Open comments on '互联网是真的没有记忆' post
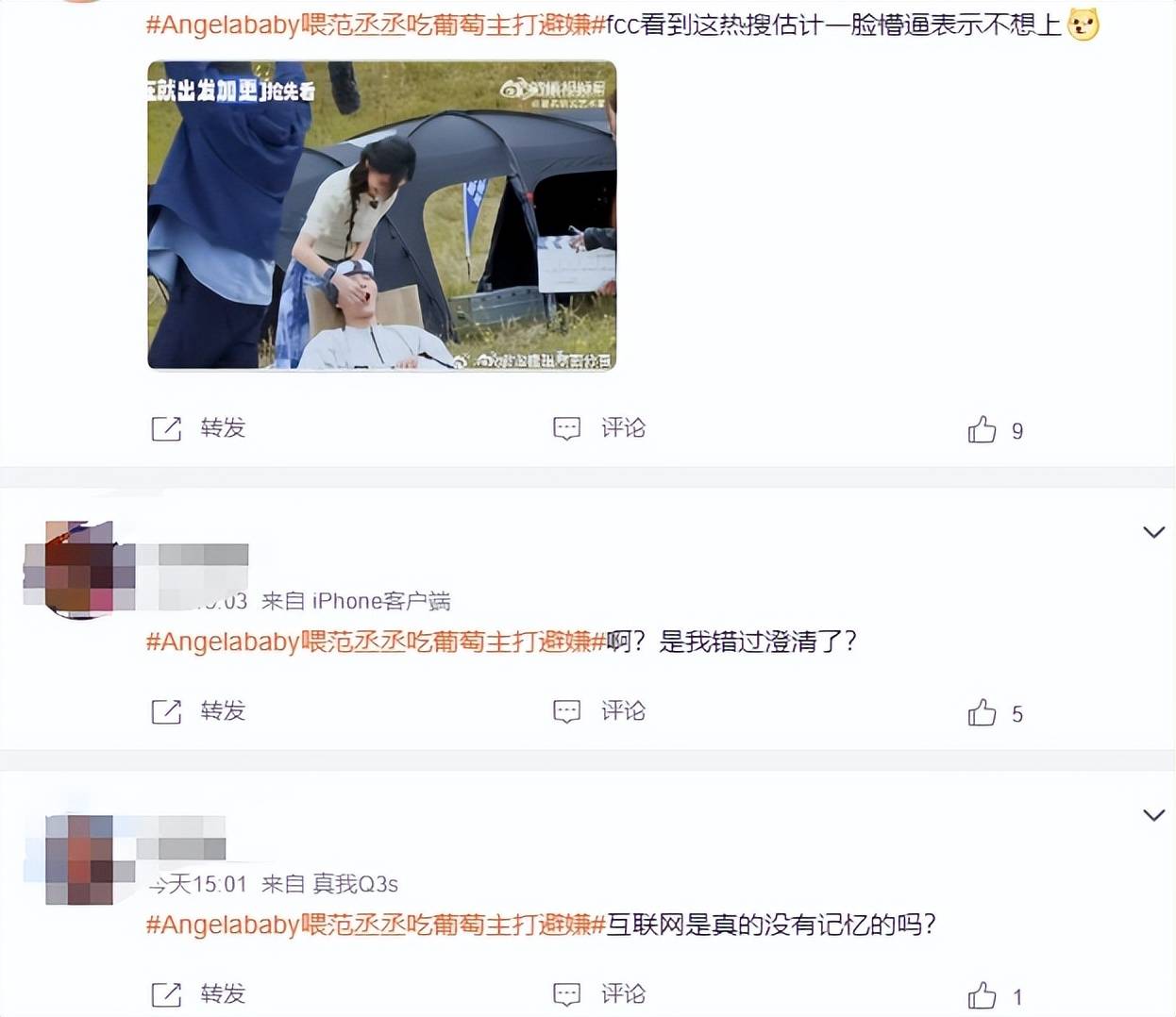The height and width of the screenshot is (1017, 1176). [x=566, y=994]
